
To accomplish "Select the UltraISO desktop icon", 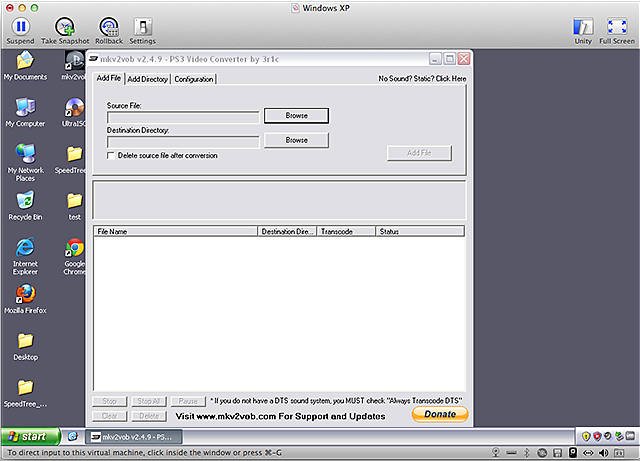I will coord(74,112).
